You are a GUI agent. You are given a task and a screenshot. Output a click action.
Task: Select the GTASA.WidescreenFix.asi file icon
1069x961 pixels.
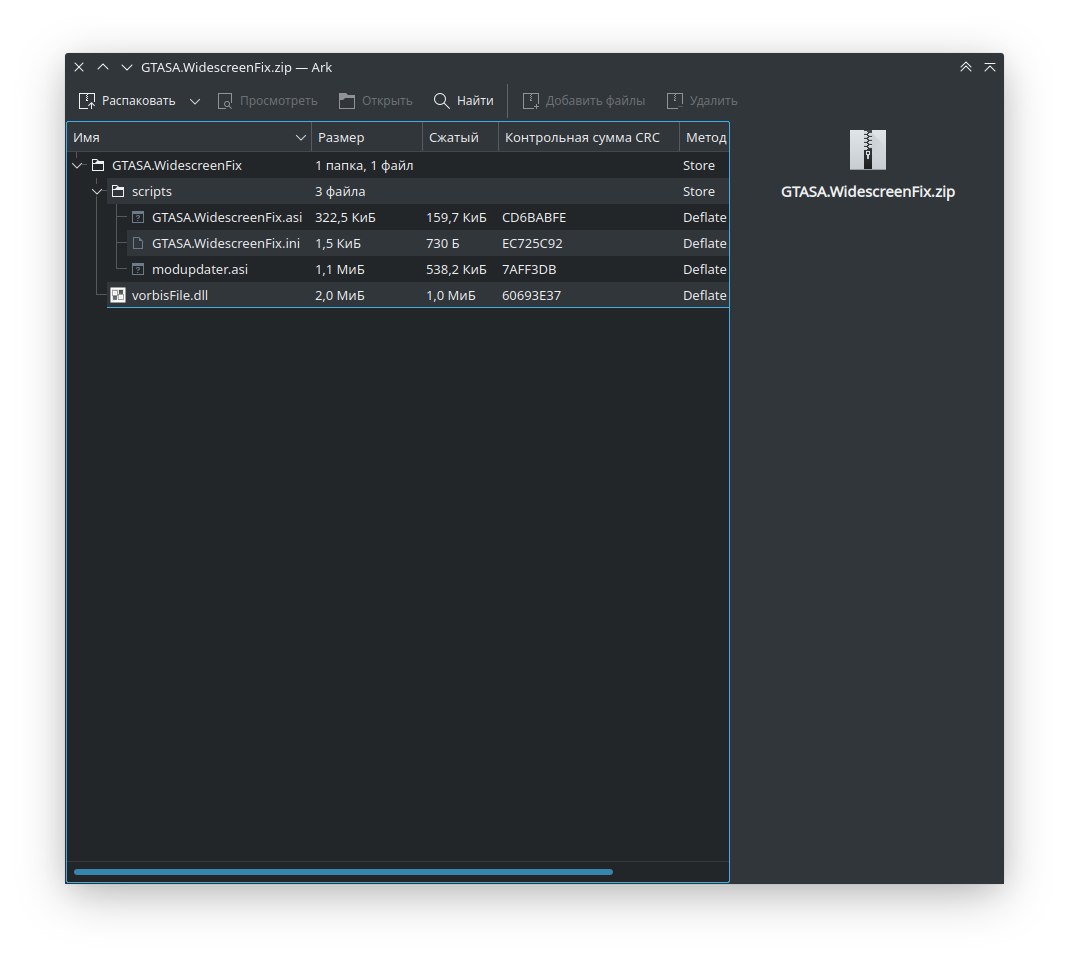(x=138, y=217)
